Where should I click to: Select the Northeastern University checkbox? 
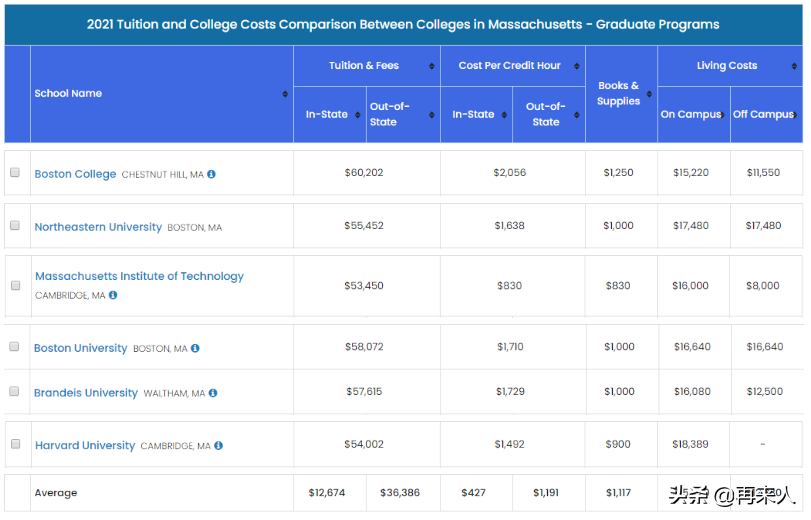tap(15, 226)
